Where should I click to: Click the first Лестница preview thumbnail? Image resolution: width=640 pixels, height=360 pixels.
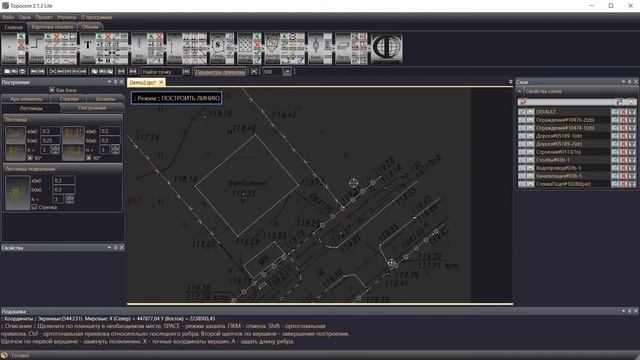tap(15, 135)
